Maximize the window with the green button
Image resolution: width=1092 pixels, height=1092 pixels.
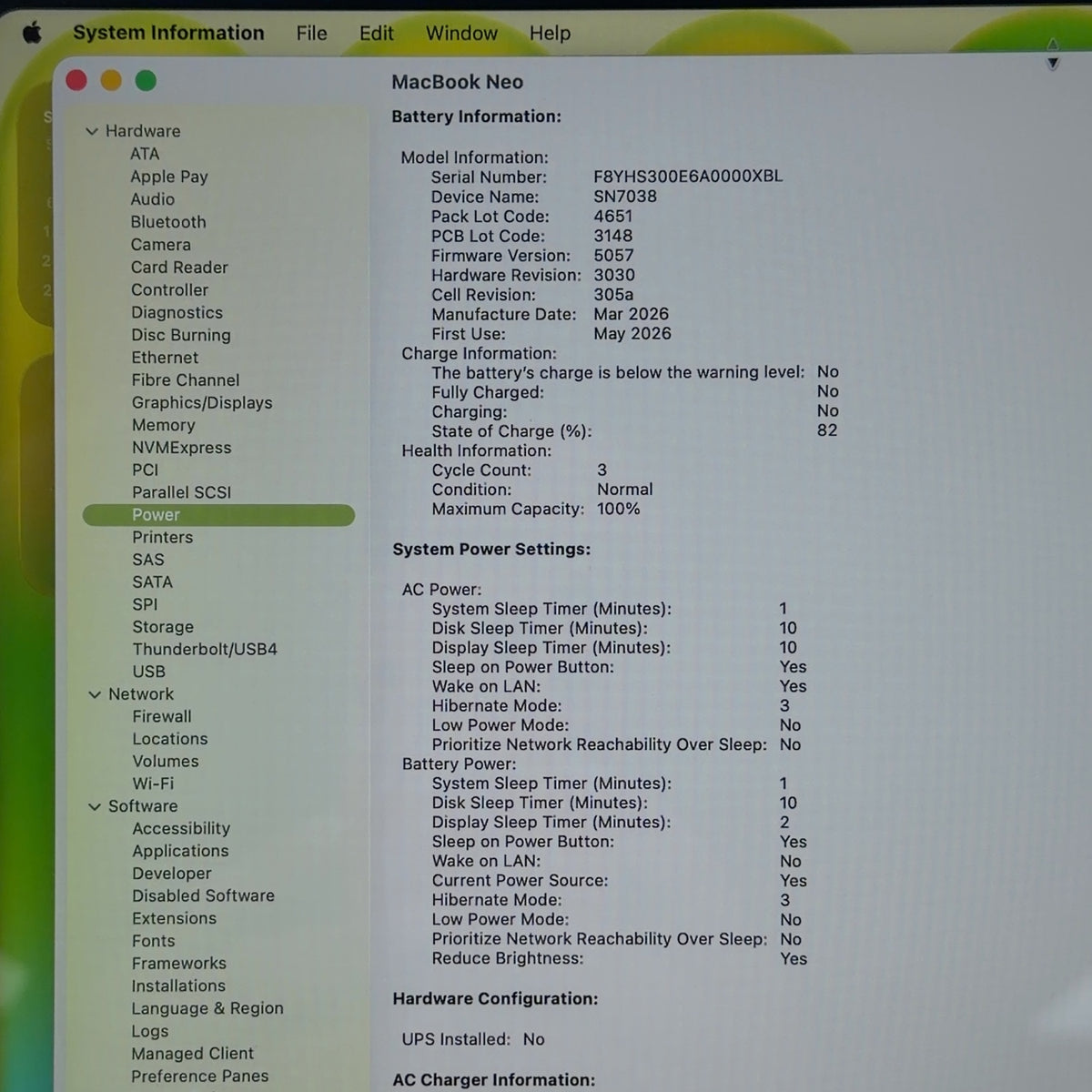click(146, 81)
